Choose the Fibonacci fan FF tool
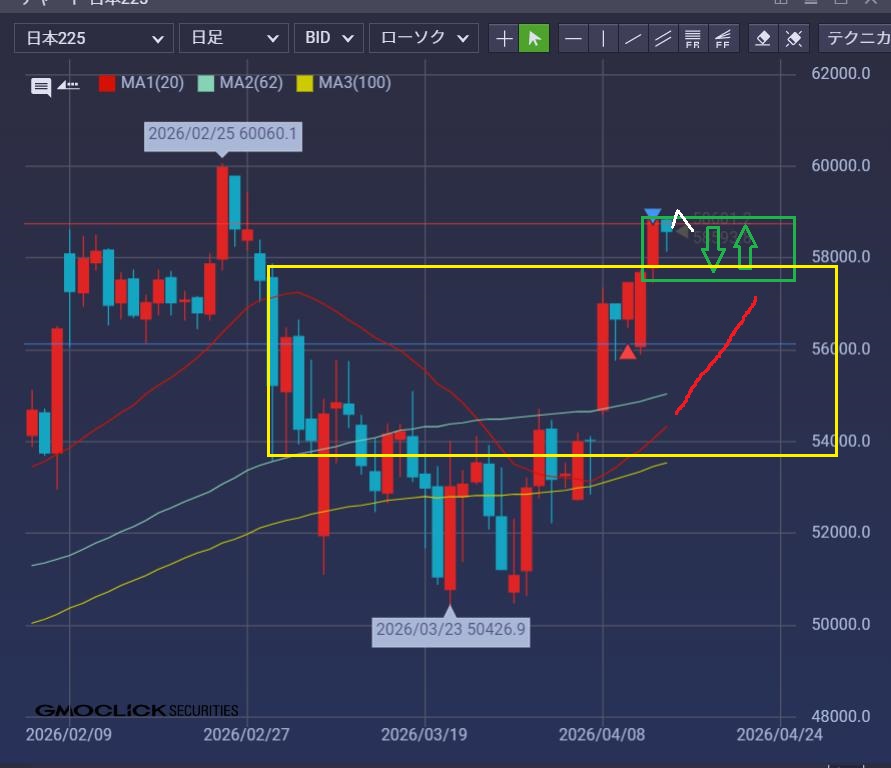Screen dimensions: 891x768 point(723,39)
